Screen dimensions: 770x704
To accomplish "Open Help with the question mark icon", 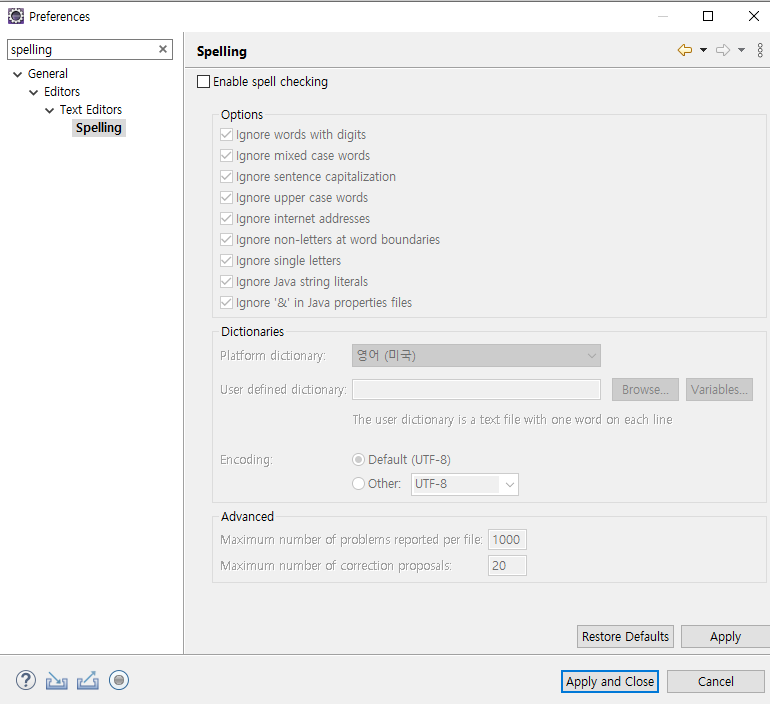I will pyautogui.click(x=26, y=680).
